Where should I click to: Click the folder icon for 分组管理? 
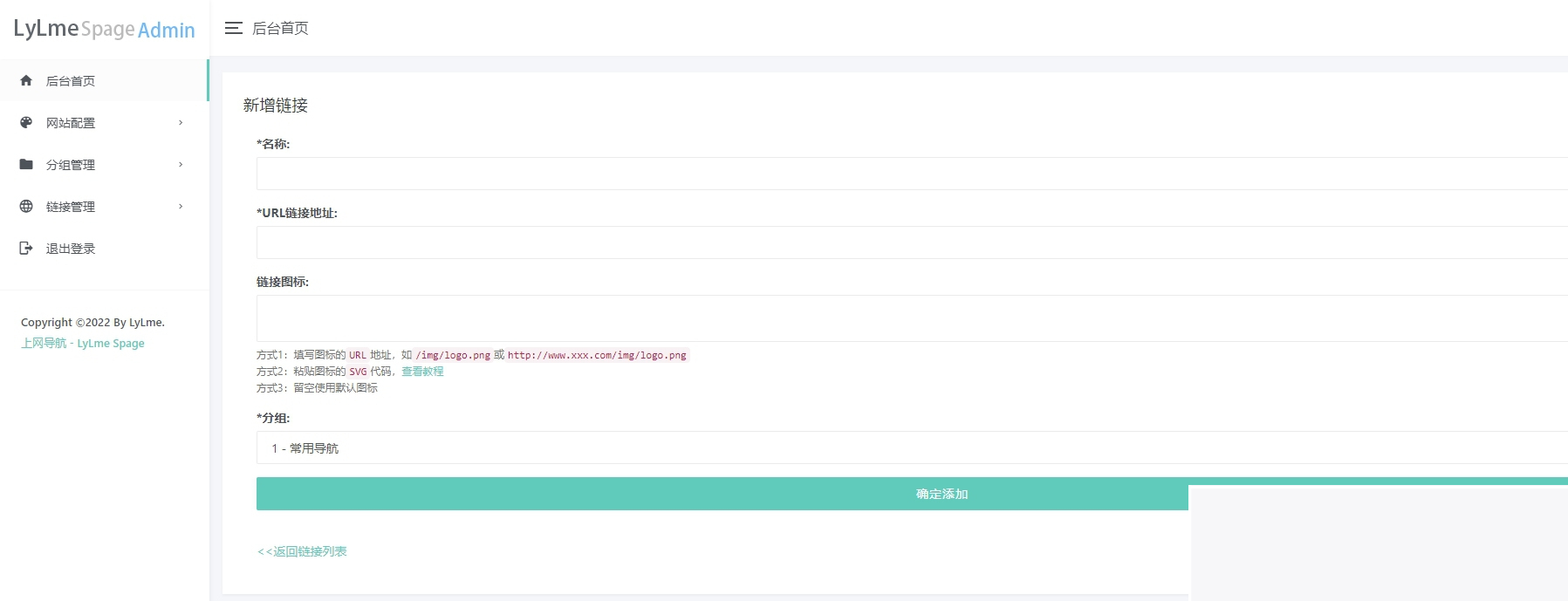point(26,165)
